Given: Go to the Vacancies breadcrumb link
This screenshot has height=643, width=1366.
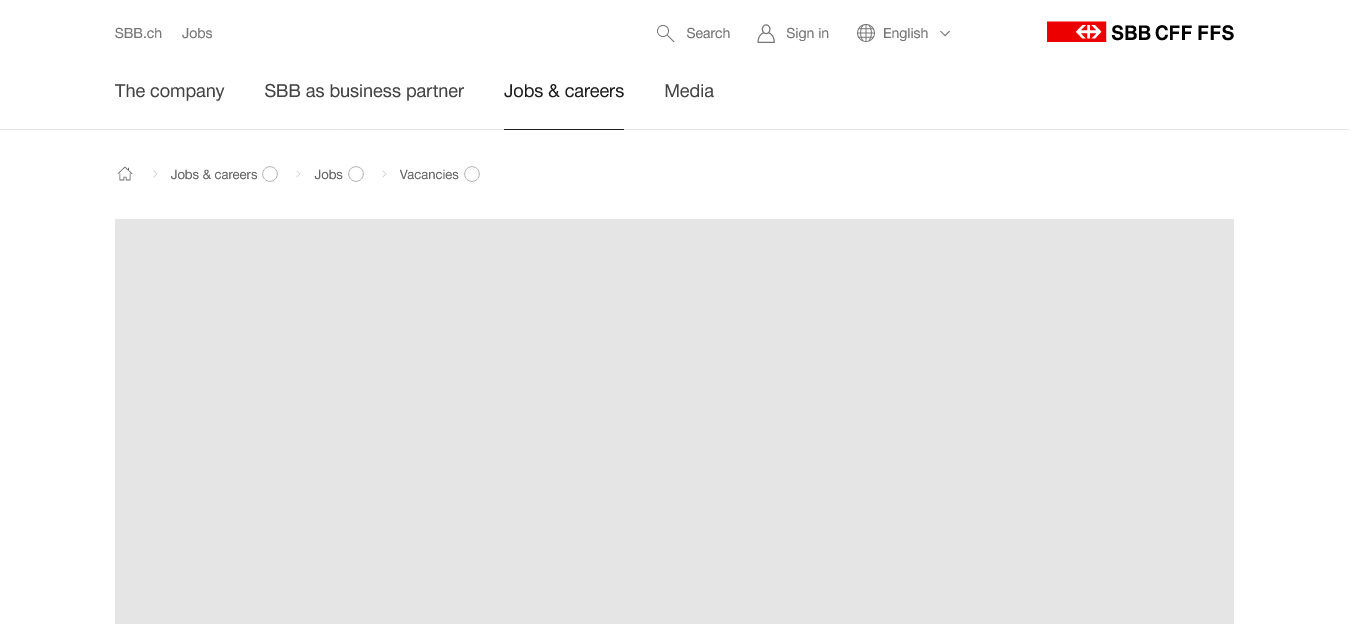Looking at the screenshot, I should point(428,174).
